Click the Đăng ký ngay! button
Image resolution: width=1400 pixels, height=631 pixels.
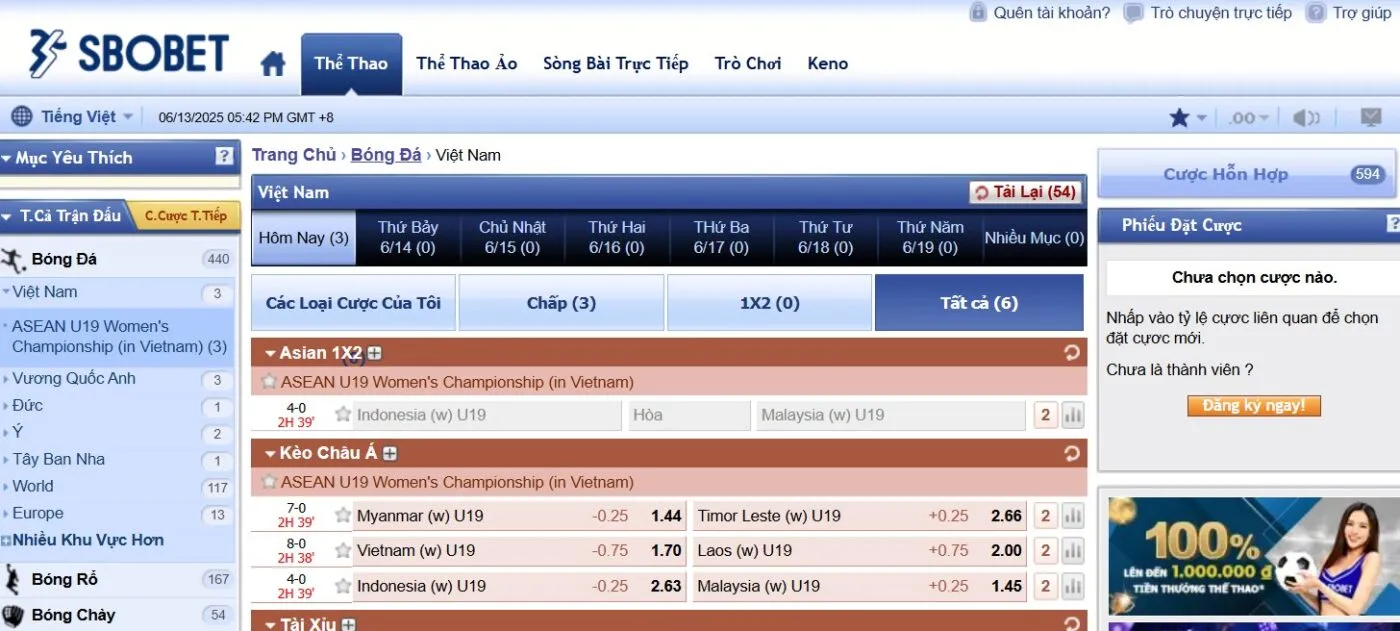[1253, 406]
